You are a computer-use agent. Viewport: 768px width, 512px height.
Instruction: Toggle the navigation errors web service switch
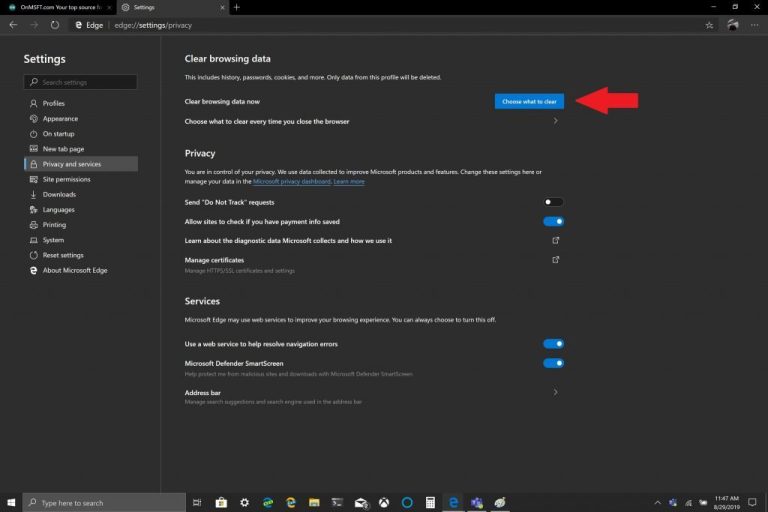[553, 344]
